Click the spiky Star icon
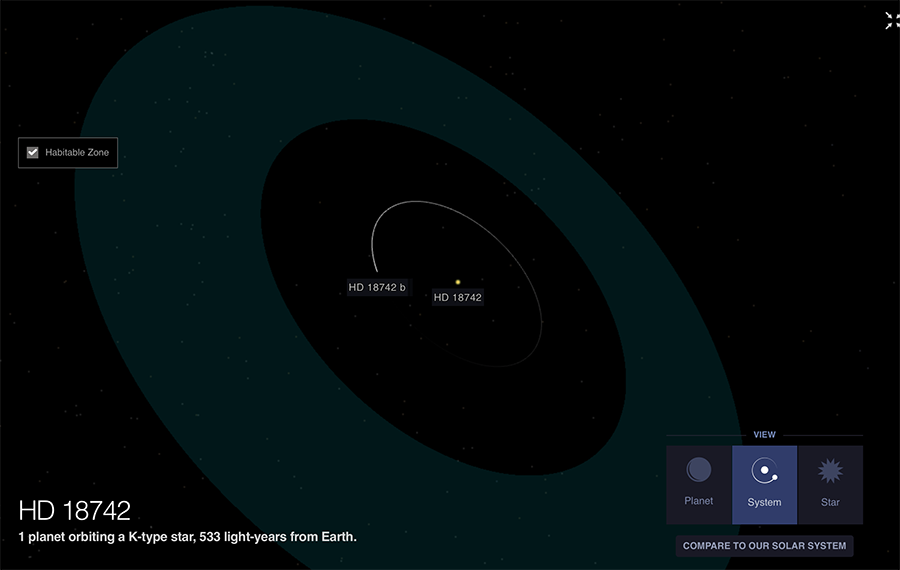900x570 pixels. tap(830, 471)
